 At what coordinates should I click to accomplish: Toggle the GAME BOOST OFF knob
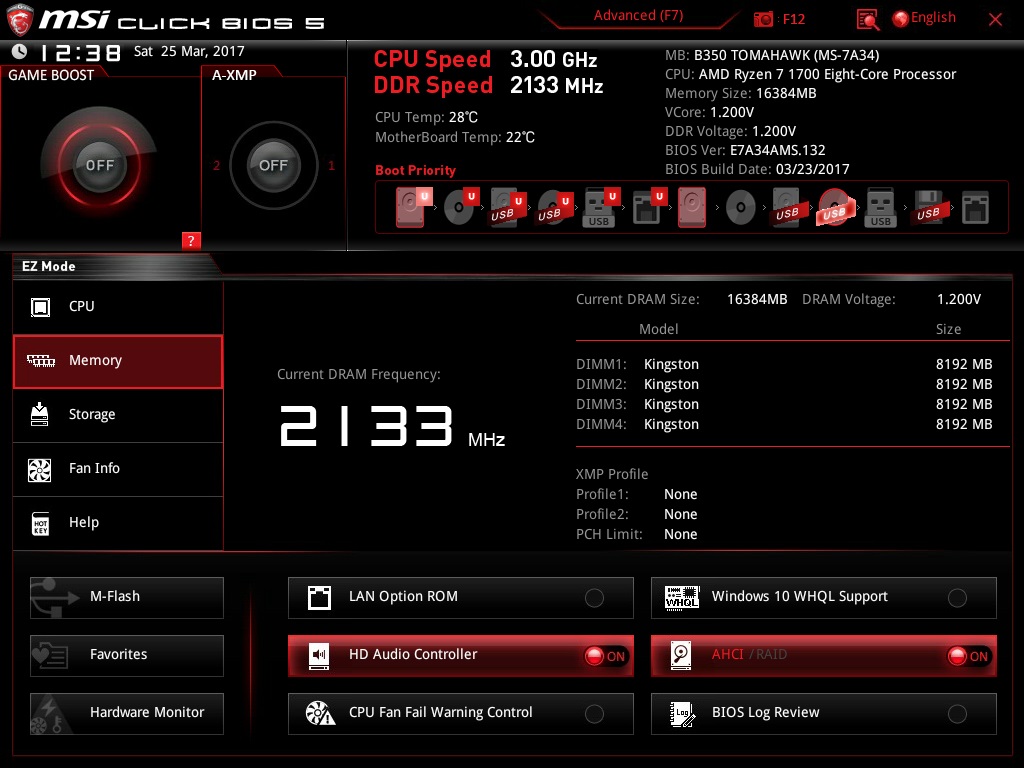tap(99, 165)
